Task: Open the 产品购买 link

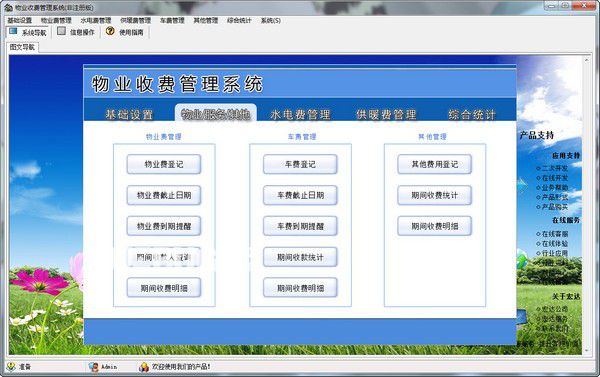Action: [x=555, y=207]
